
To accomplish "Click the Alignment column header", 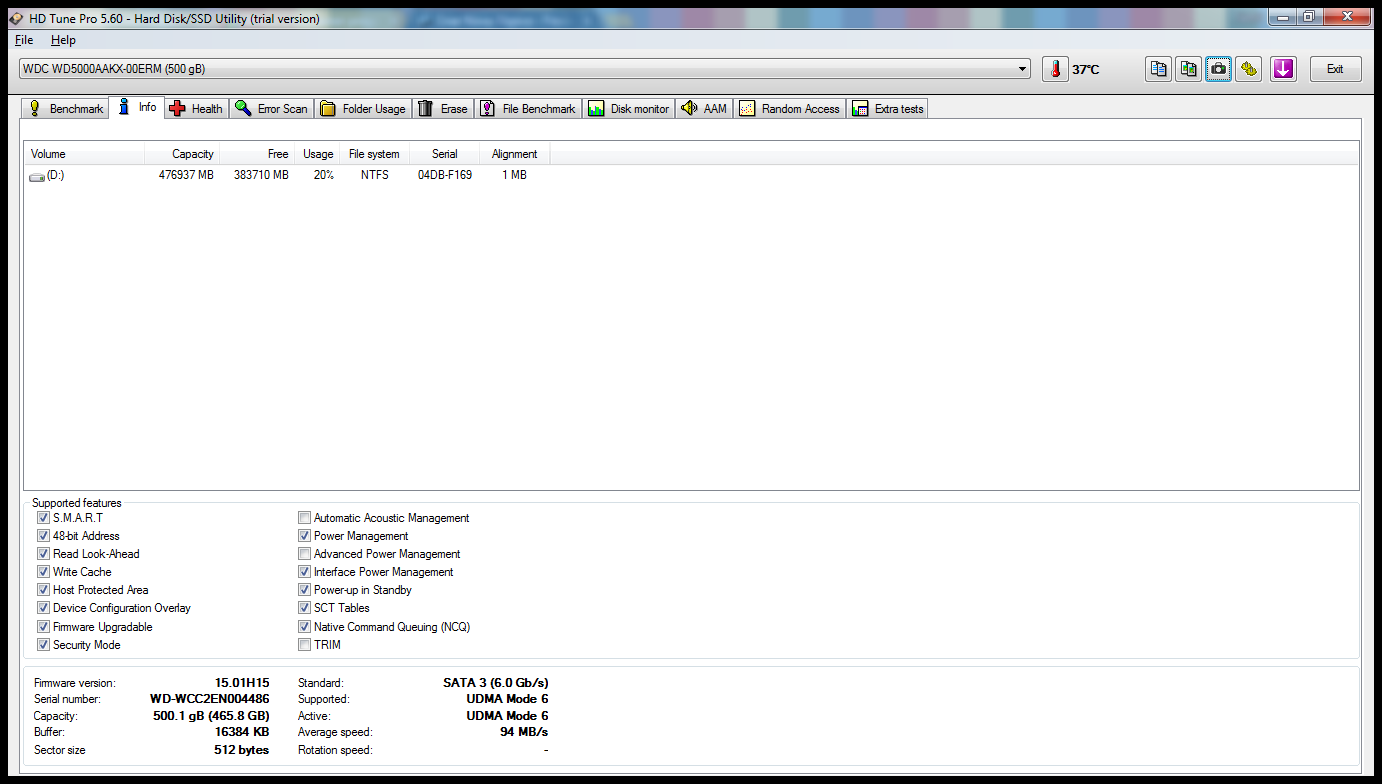I will [x=515, y=154].
